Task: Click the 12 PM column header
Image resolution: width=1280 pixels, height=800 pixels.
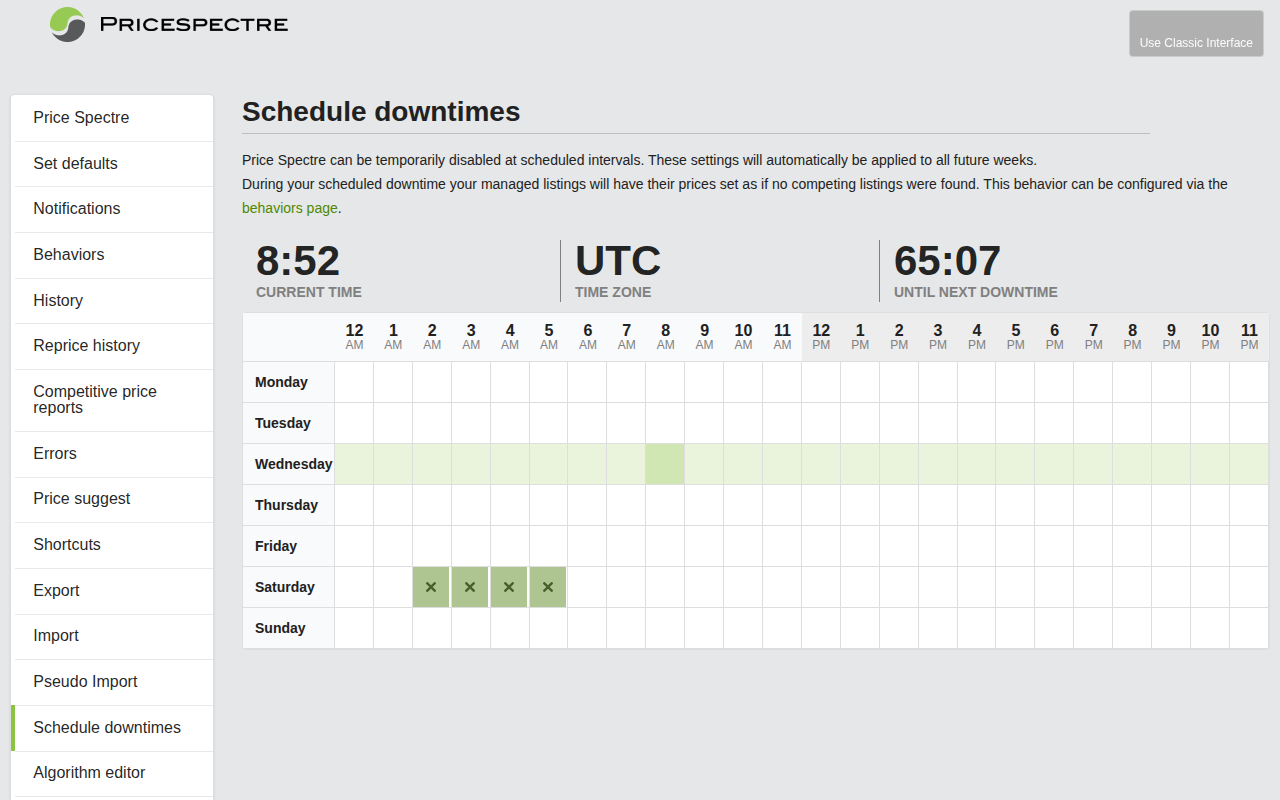Action: tap(820, 336)
